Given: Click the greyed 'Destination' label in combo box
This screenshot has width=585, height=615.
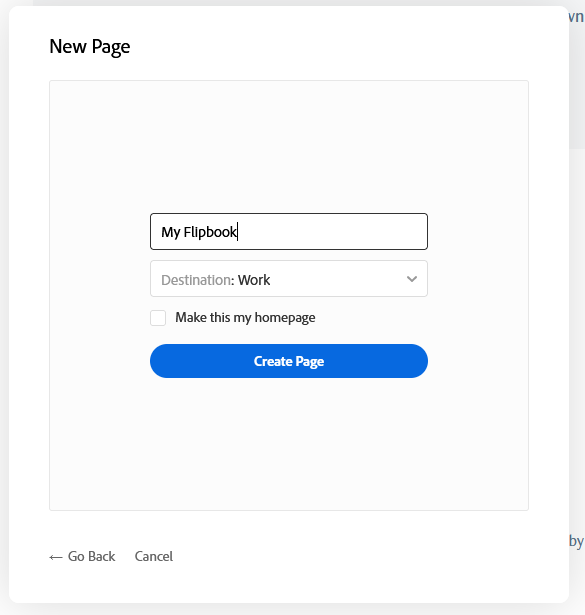Looking at the screenshot, I should click(x=196, y=280).
